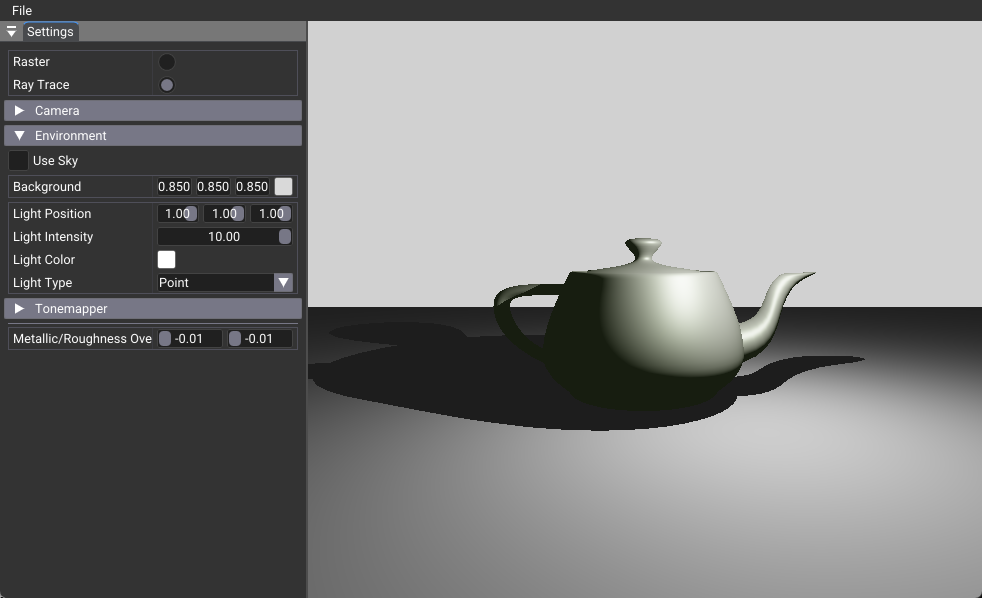This screenshot has height=598, width=982.
Task: Click the Light Intensity slider
Action: [224, 237]
